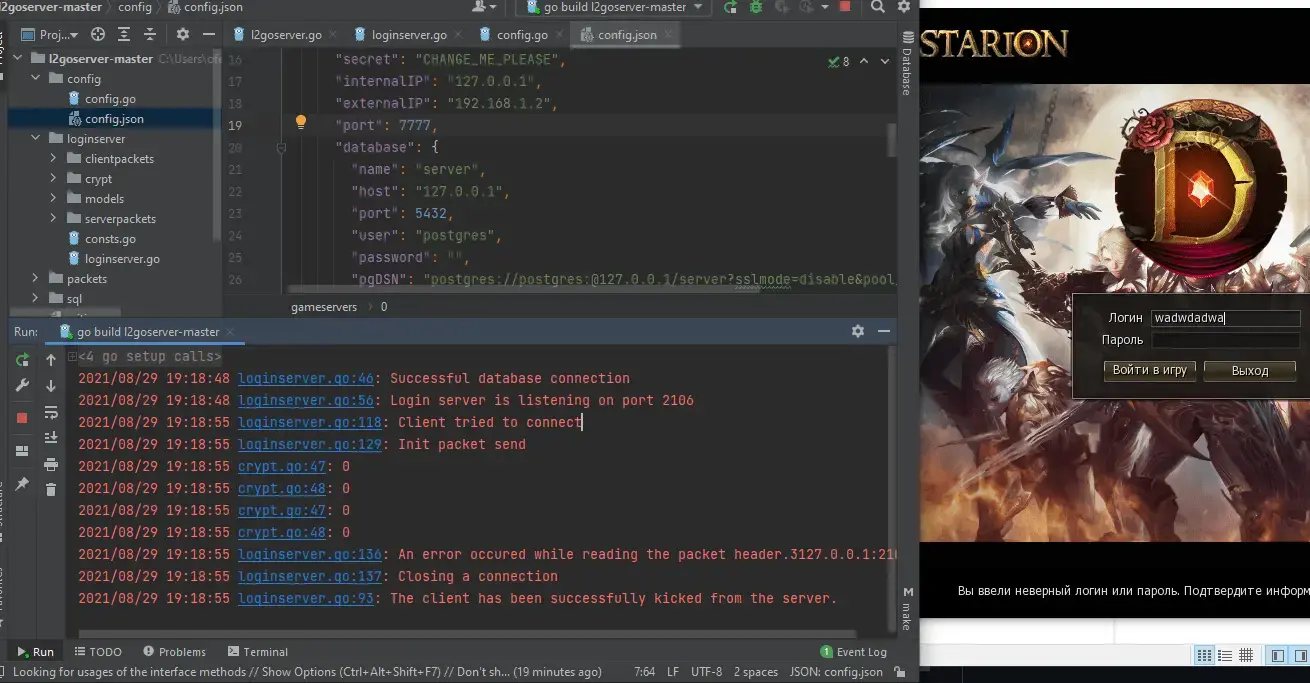
Task: Open inspections widget showing 8 problems
Action: [x=839, y=61]
